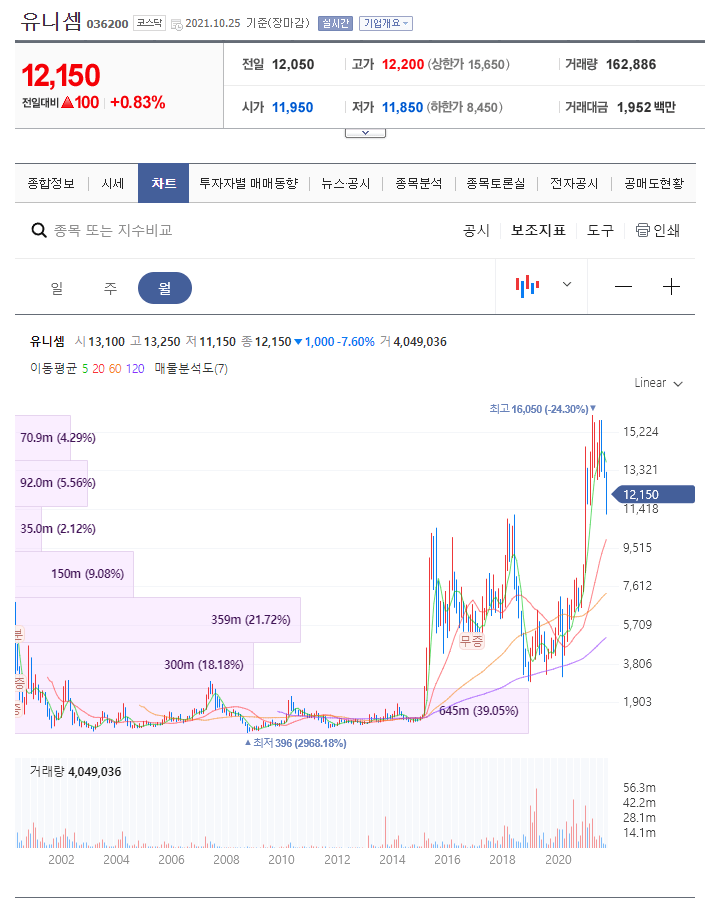Click the search magnifier icon
The image size is (705, 907).
point(39,231)
